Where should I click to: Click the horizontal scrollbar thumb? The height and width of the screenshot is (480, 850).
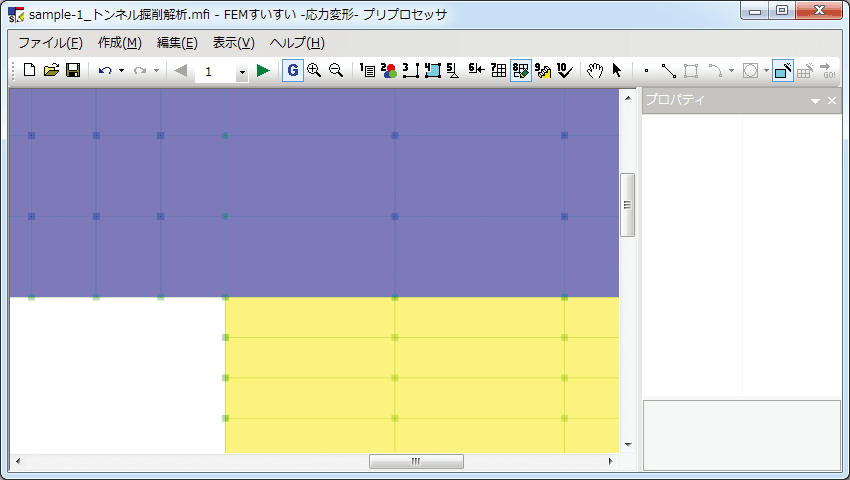point(416,461)
